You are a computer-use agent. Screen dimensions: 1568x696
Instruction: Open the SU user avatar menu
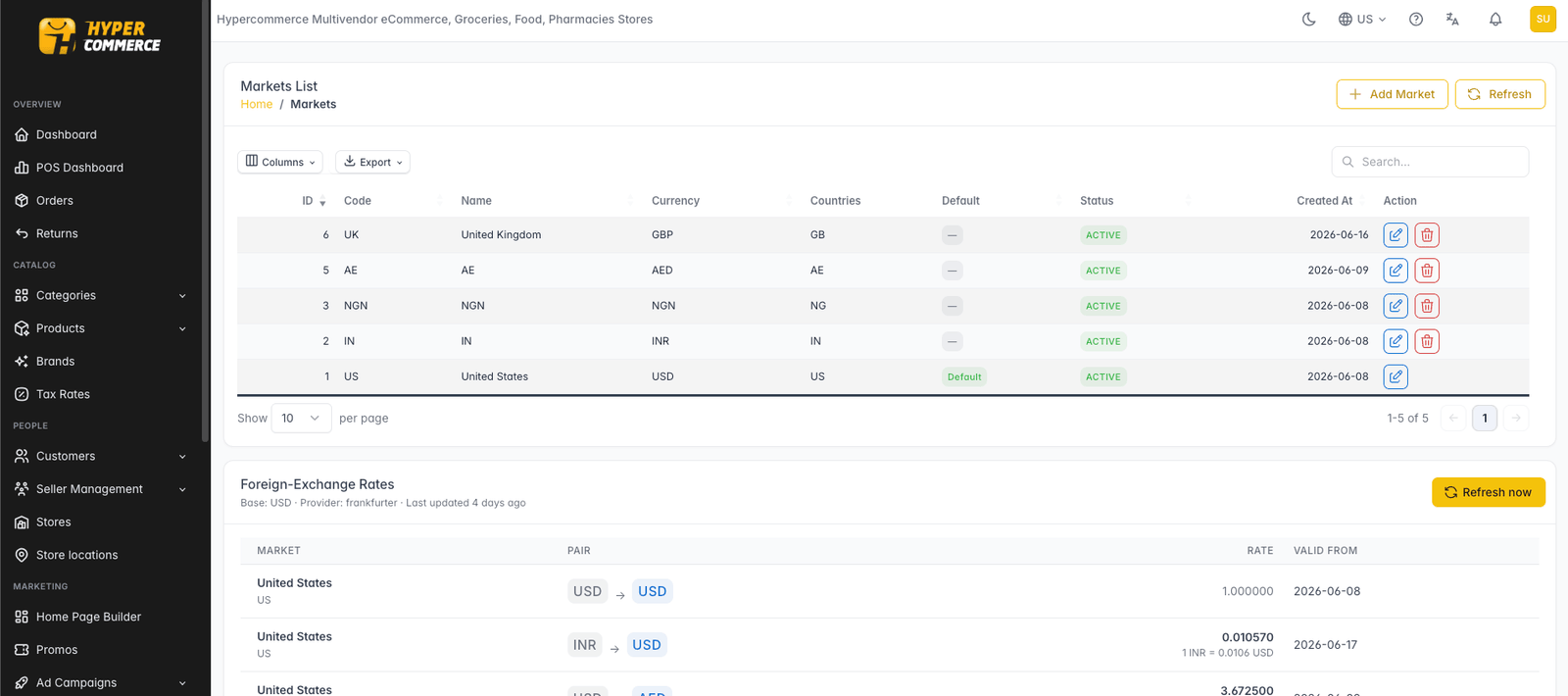tap(1543, 19)
